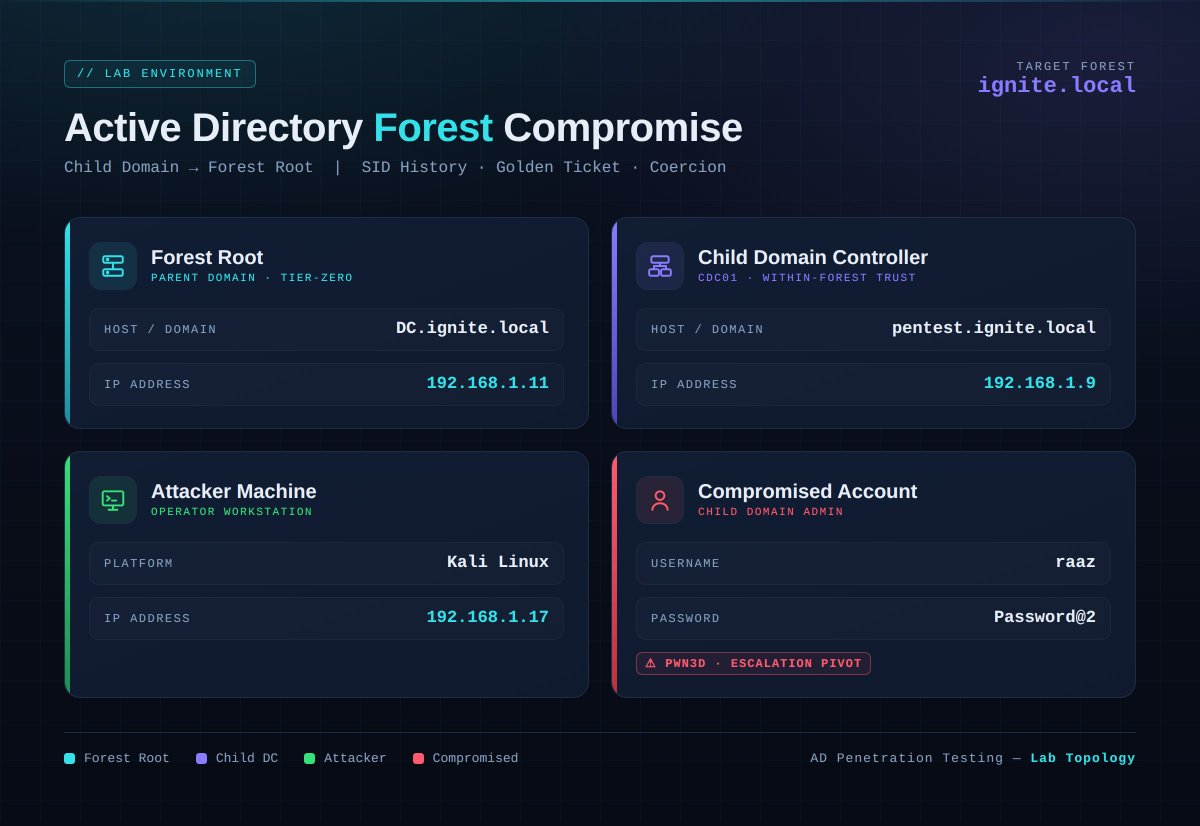The image size is (1200, 826).
Task: Click the Forest Root legend label
Action: pos(127,759)
